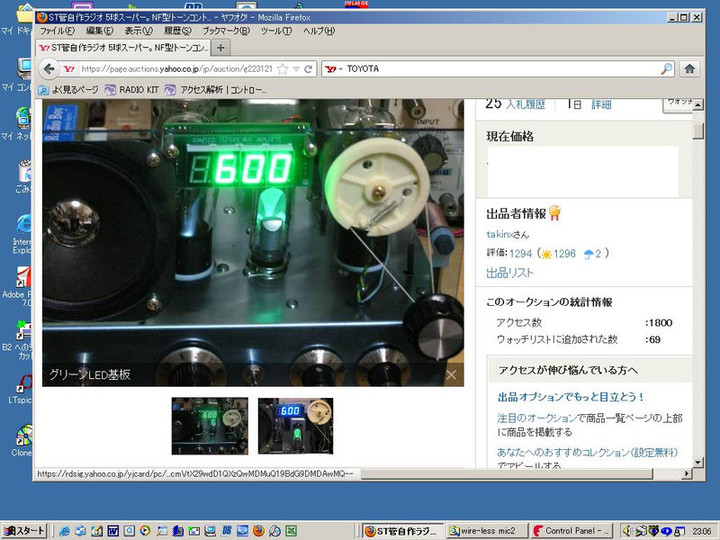
Task: Open the 出品リスト link
Action: [509, 273]
